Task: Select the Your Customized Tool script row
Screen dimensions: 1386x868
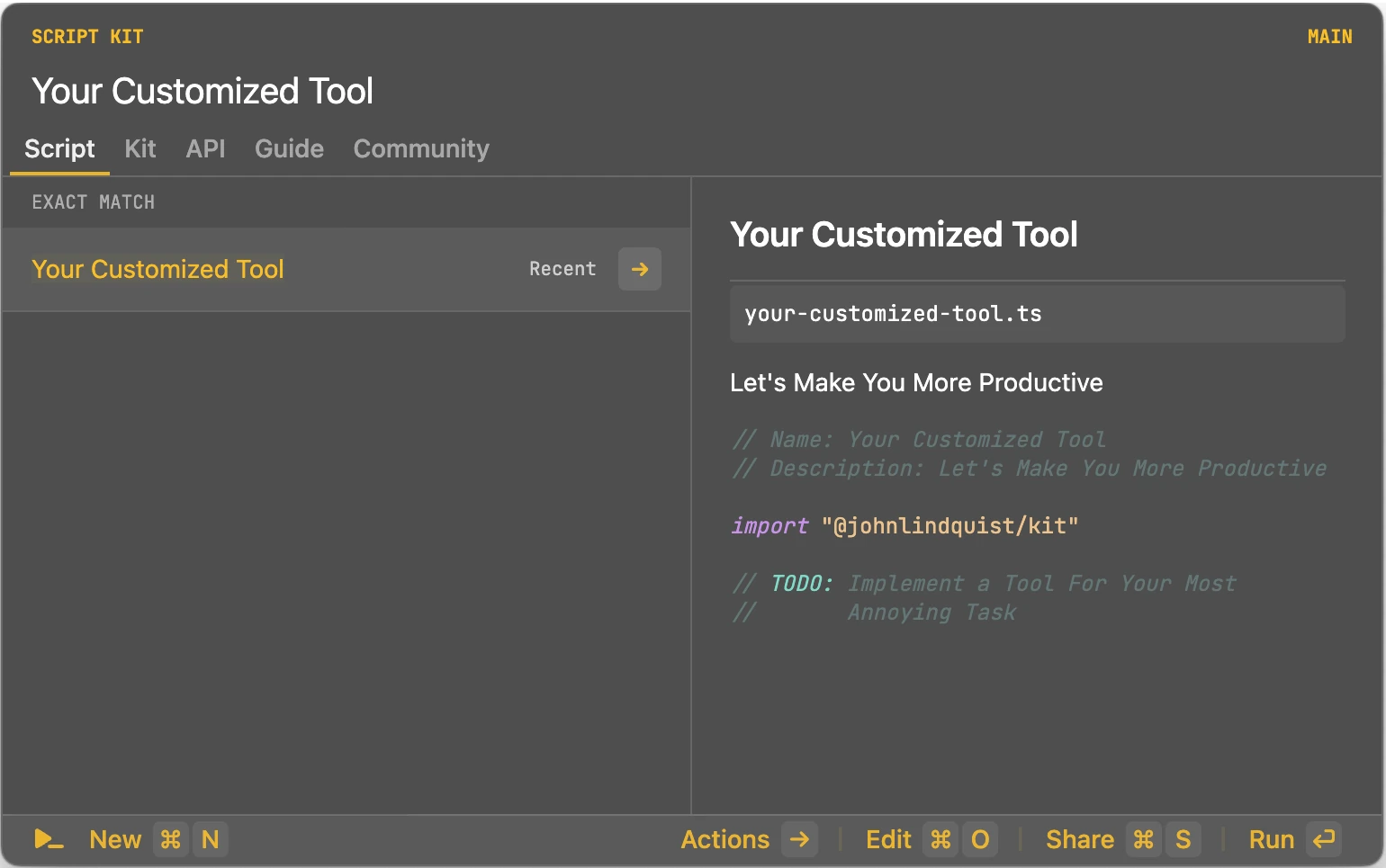Action: click(x=346, y=269)
